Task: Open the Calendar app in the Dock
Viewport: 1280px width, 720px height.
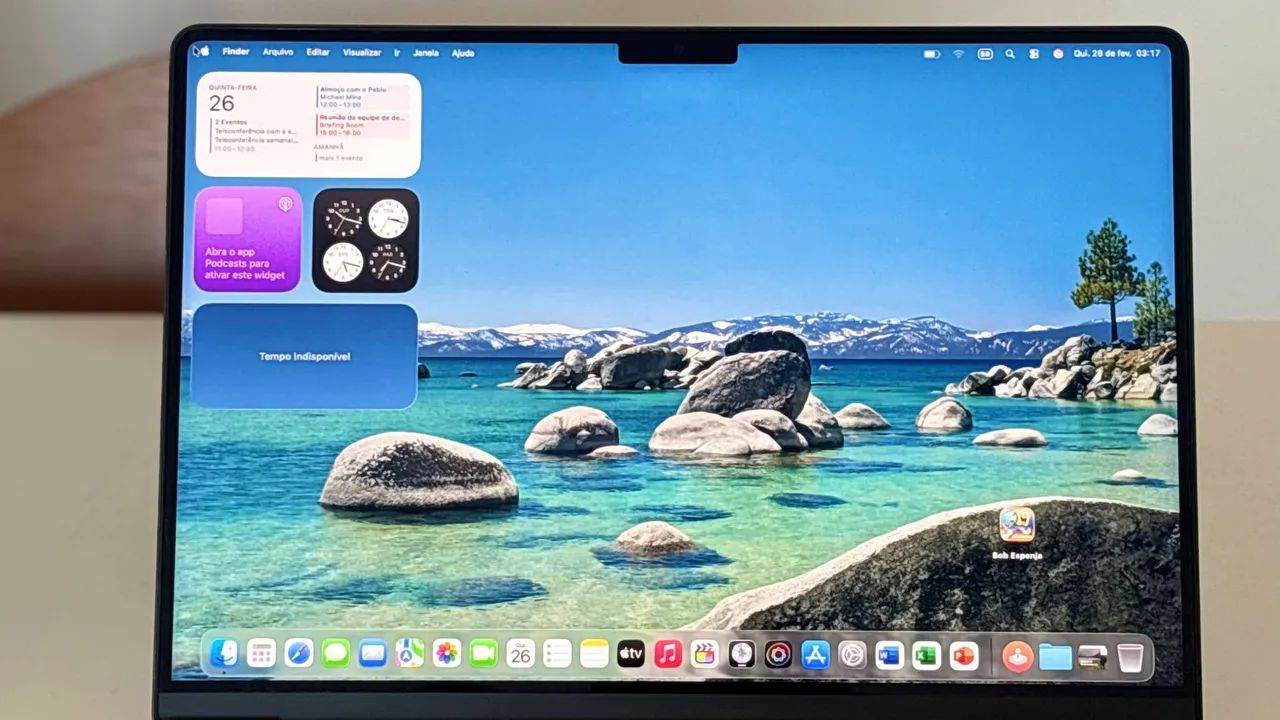Action: (520, 653)
